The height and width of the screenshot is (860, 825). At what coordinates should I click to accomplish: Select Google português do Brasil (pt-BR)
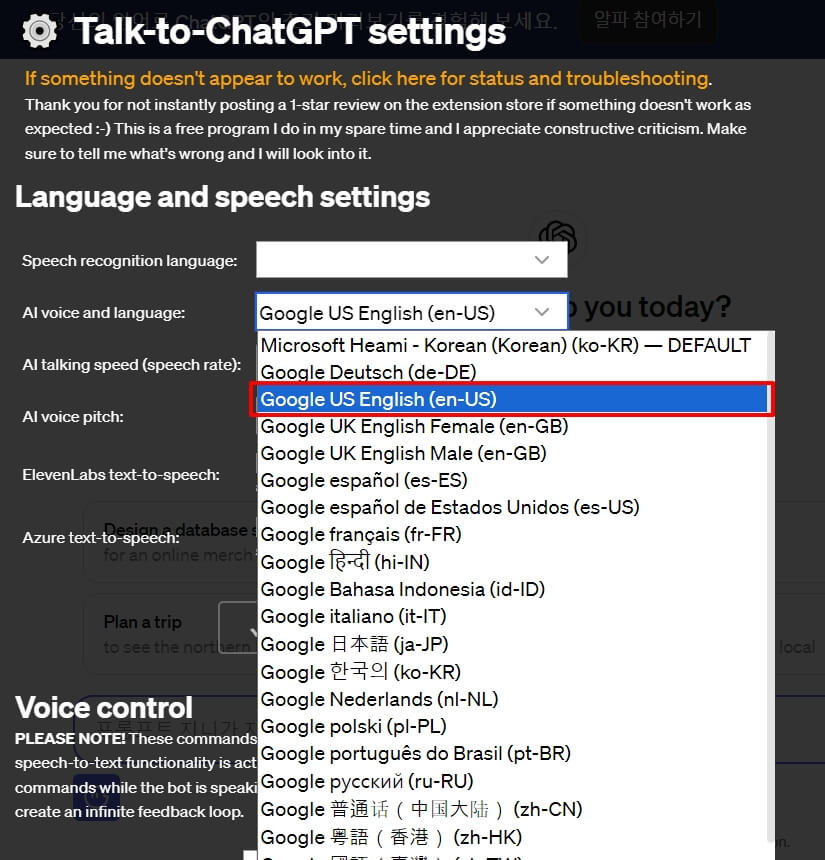(x=512, y=754)
